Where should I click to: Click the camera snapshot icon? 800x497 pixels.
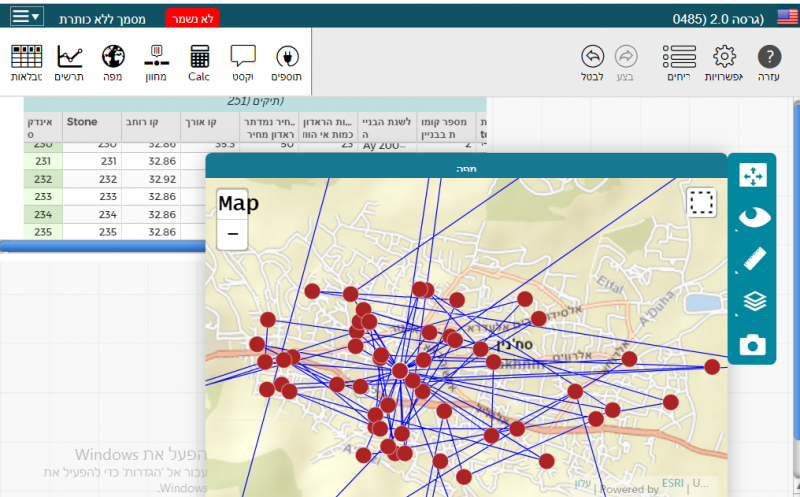752,345
